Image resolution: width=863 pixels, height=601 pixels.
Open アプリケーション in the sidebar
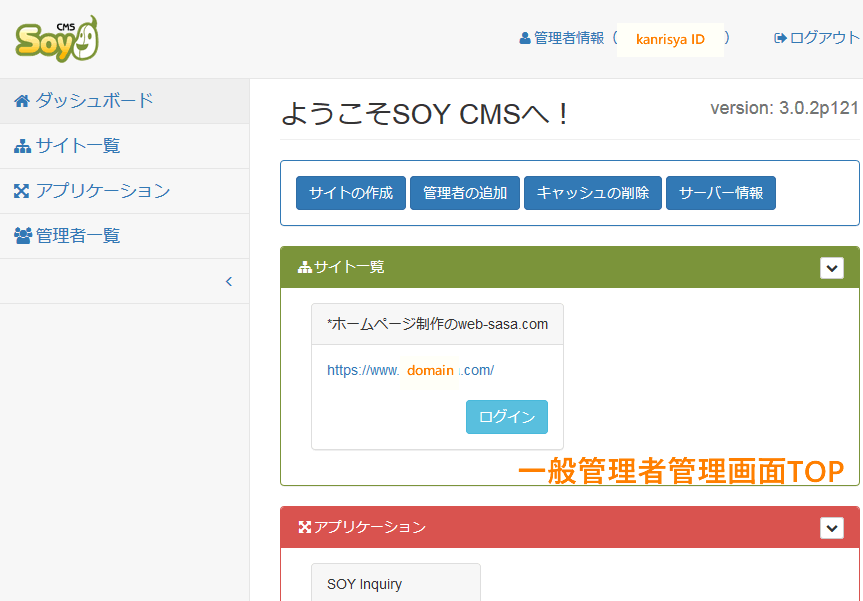(124, 191)
